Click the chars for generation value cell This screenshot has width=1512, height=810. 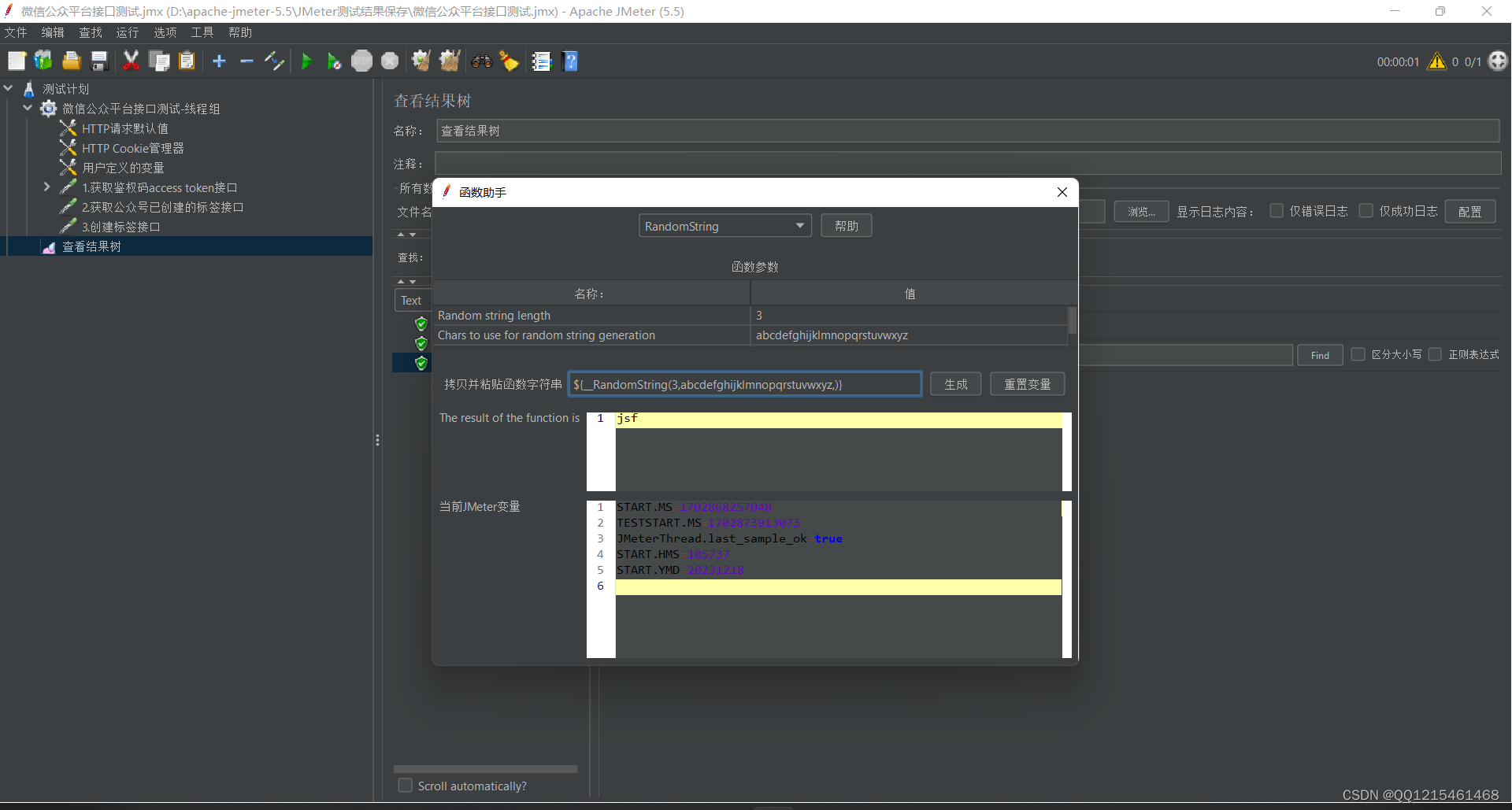(x=909, y=335)
